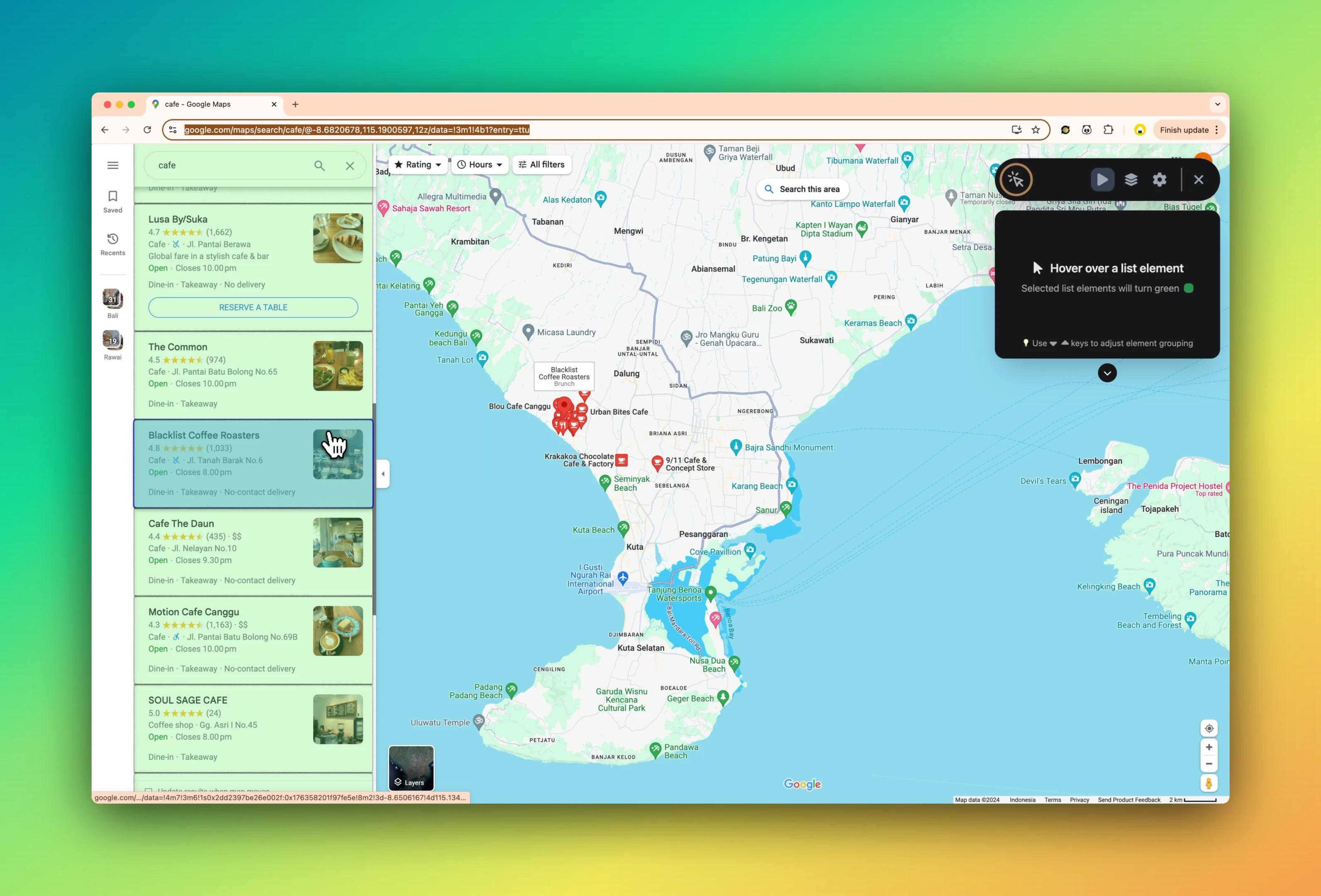Screen dimensions: 1321x896
Task: Click the layers icon in overlay toolbar
Action: [1131, 179]
